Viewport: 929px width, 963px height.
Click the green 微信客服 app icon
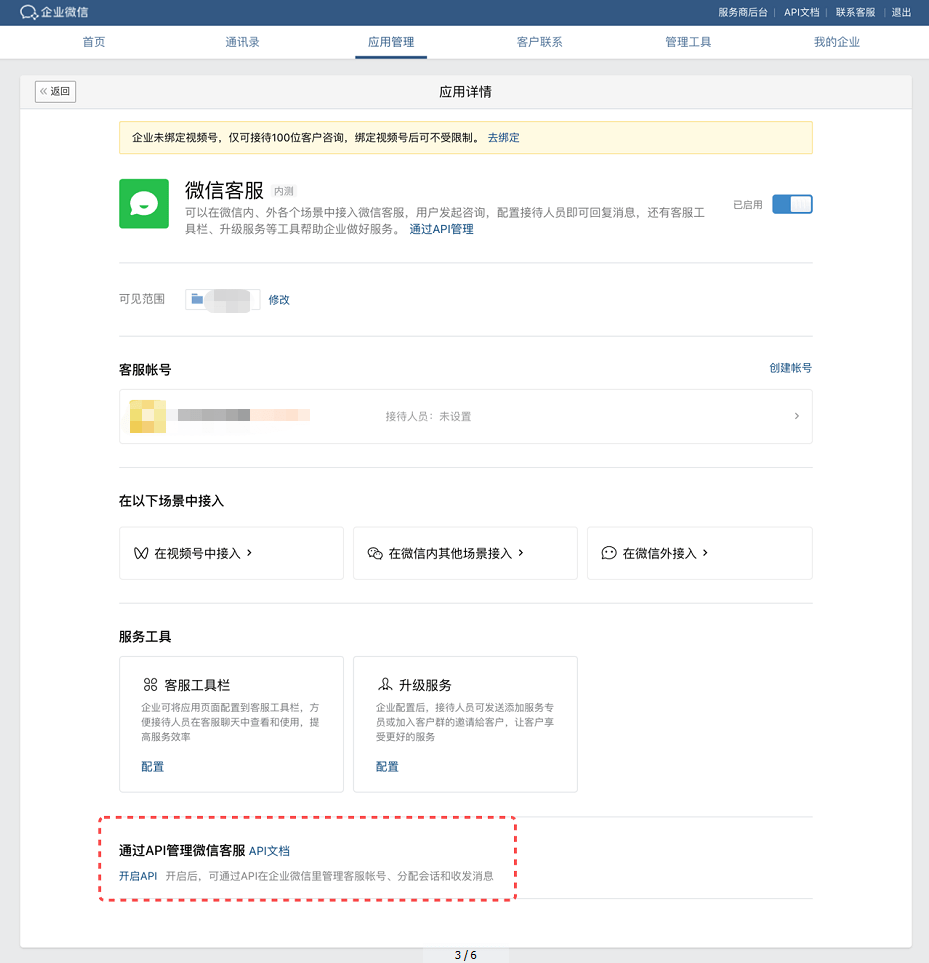pos(144,204)
